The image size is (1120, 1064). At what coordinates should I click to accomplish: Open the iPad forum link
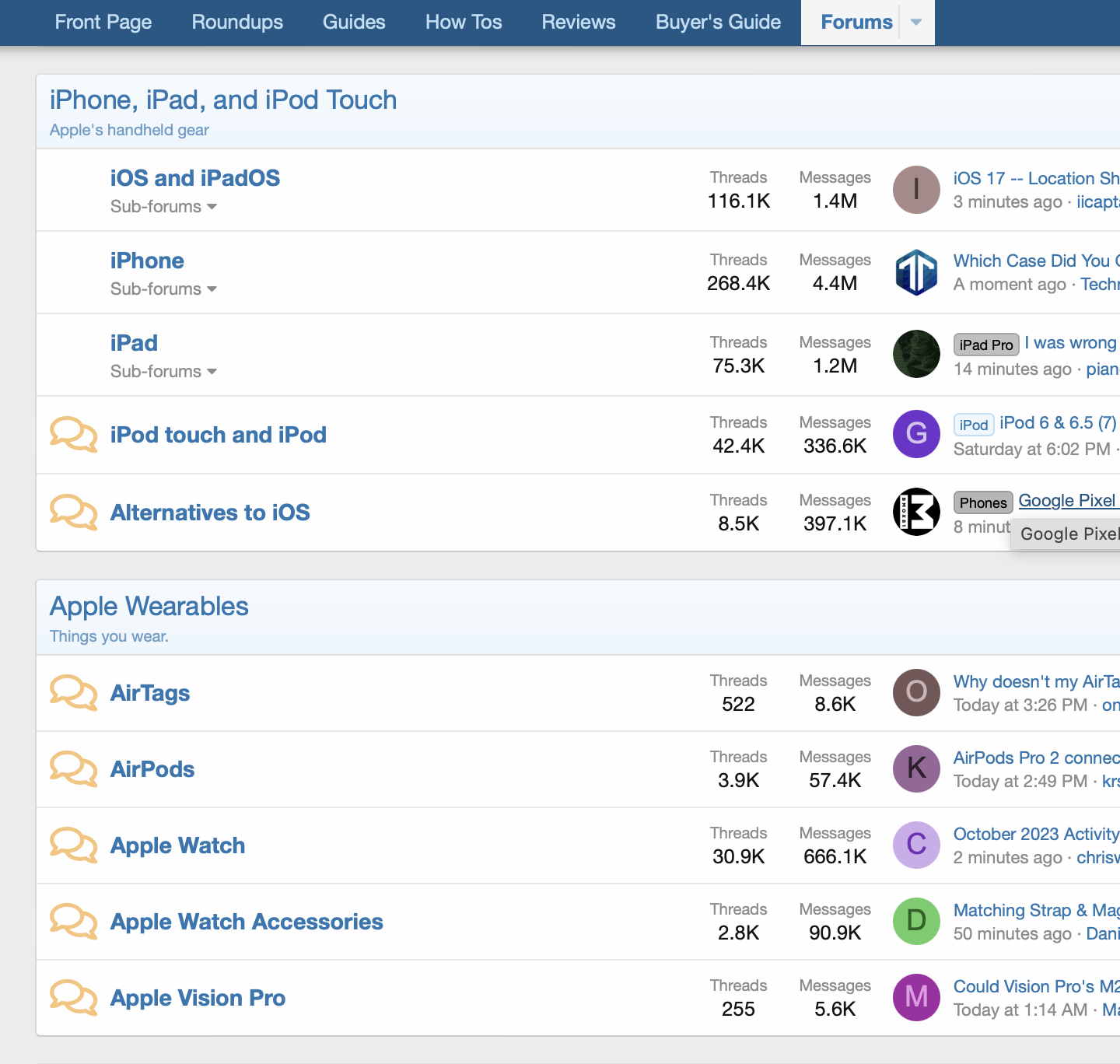point(134,343)
